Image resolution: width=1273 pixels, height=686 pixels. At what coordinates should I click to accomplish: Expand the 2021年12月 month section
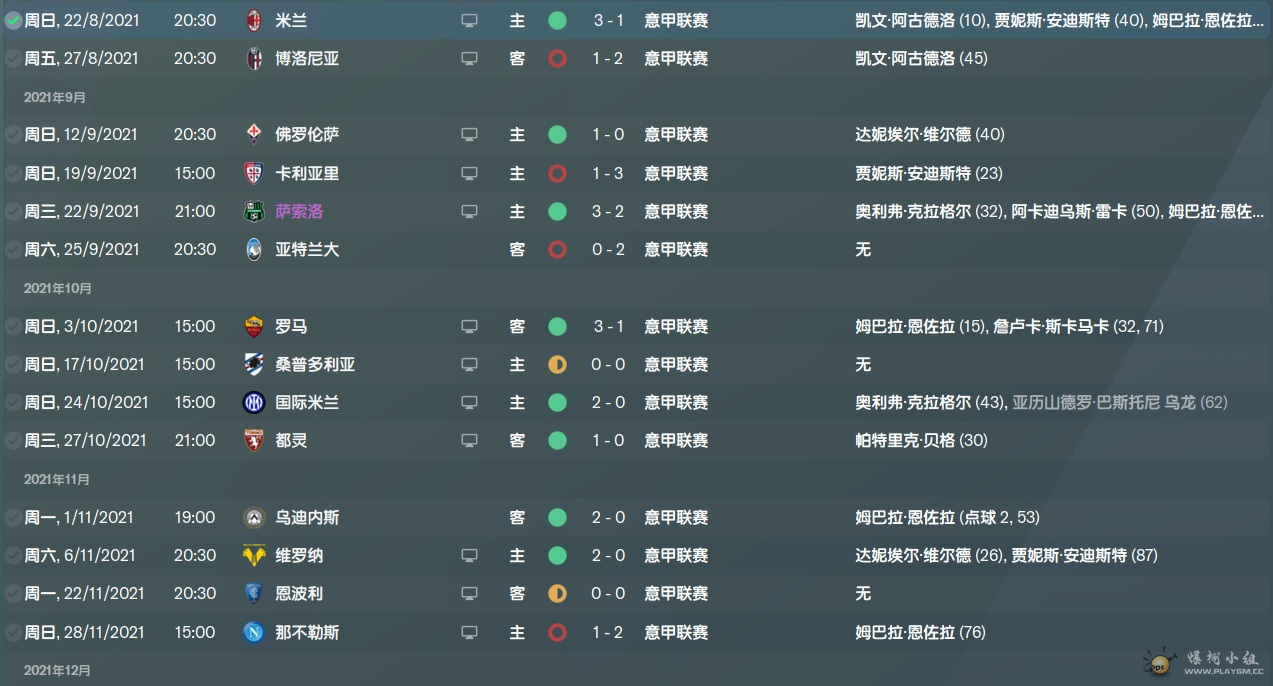58,670
